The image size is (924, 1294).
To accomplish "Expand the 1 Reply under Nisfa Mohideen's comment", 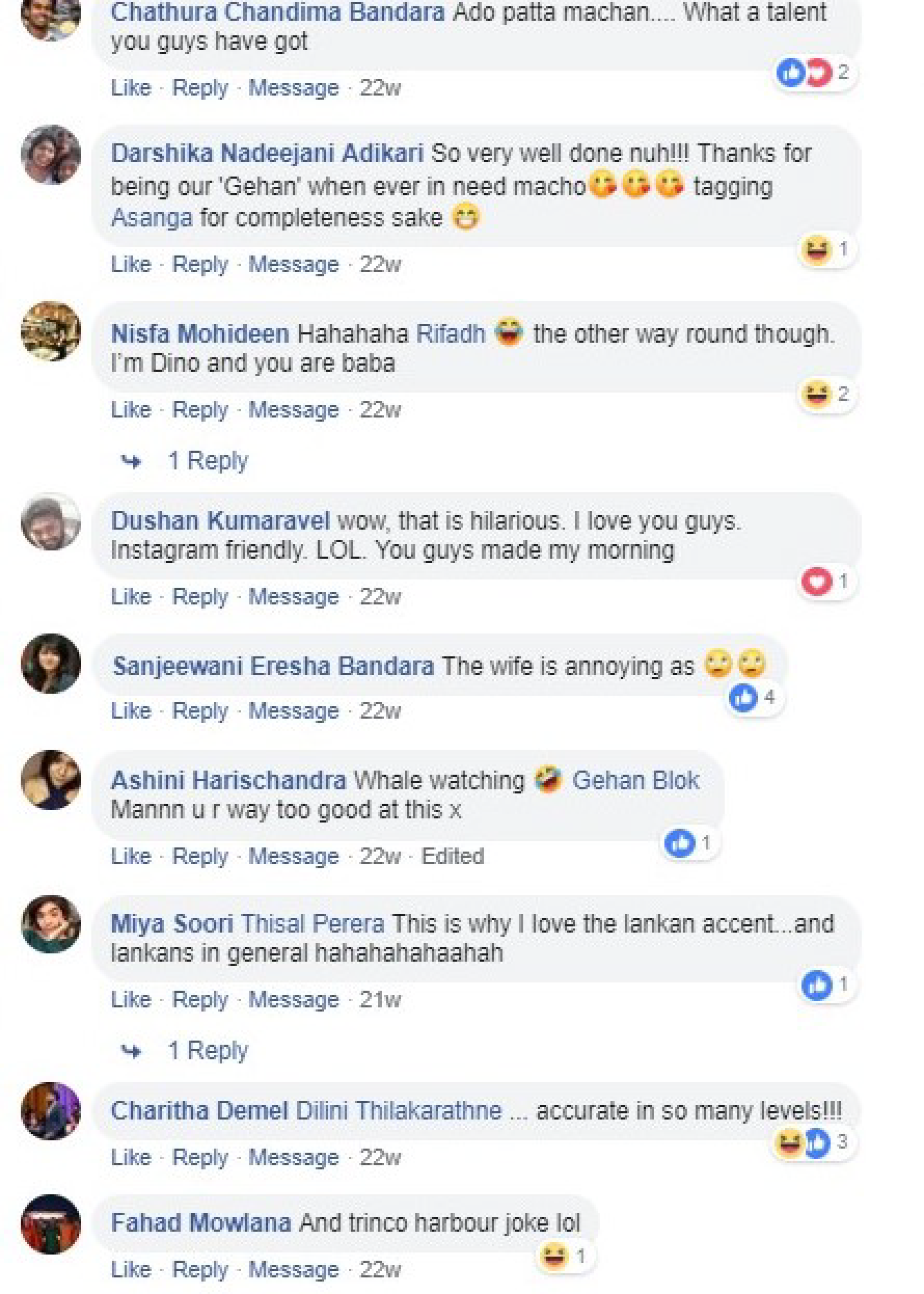I will [x=207, y=461].
